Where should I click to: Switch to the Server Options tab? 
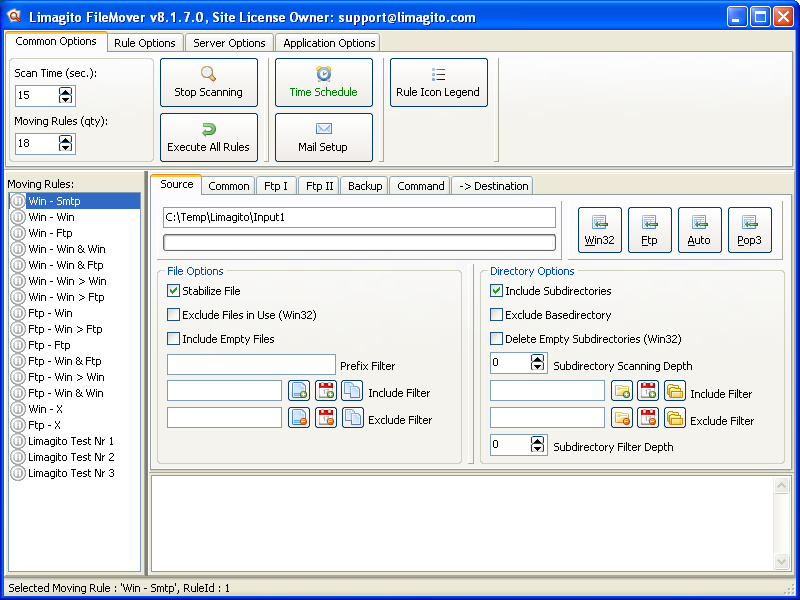pos(230,43)
